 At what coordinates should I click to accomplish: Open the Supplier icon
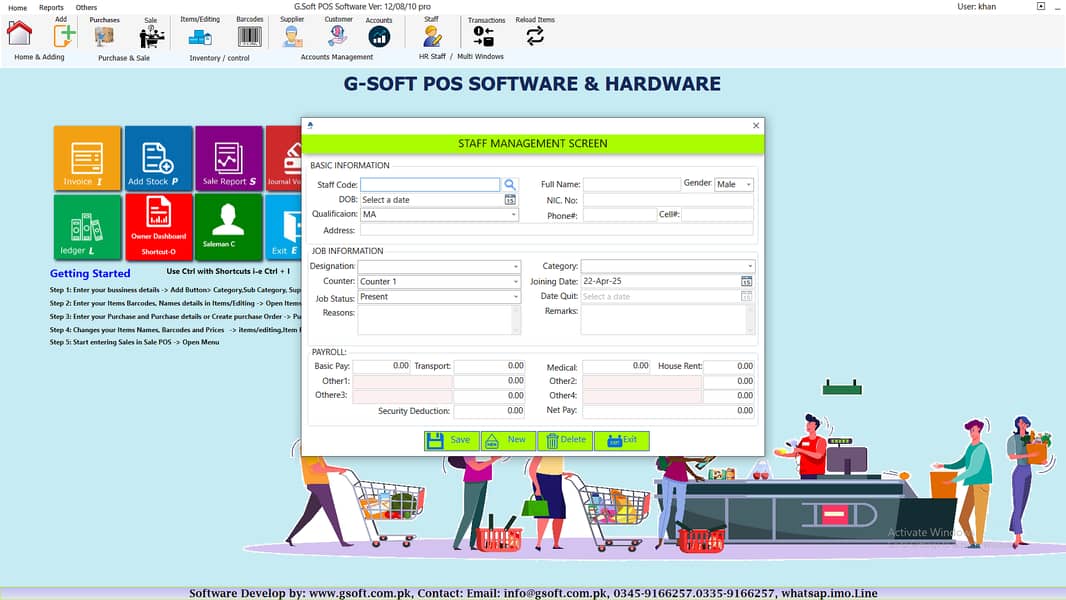click(292, 36)
